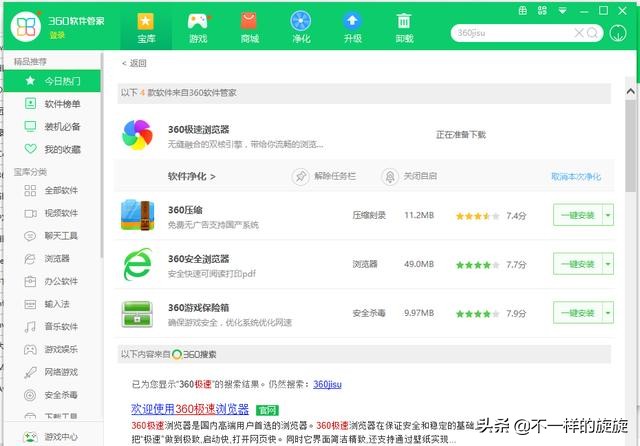Viewport: 640px width, 446px height.
Task: Select the 安全杀毒 category in sidebar
Action: pos(52,395)
